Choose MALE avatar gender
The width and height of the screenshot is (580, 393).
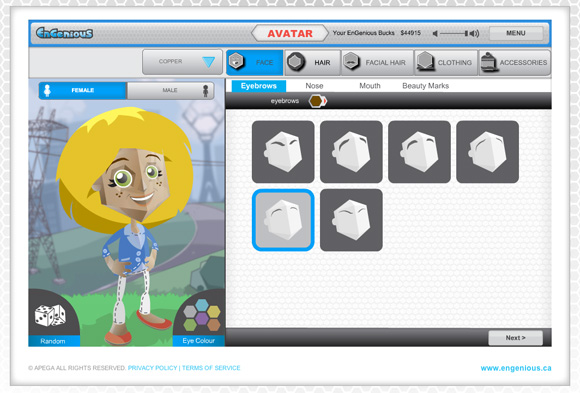pyautogui.click(x=171, y=90)
